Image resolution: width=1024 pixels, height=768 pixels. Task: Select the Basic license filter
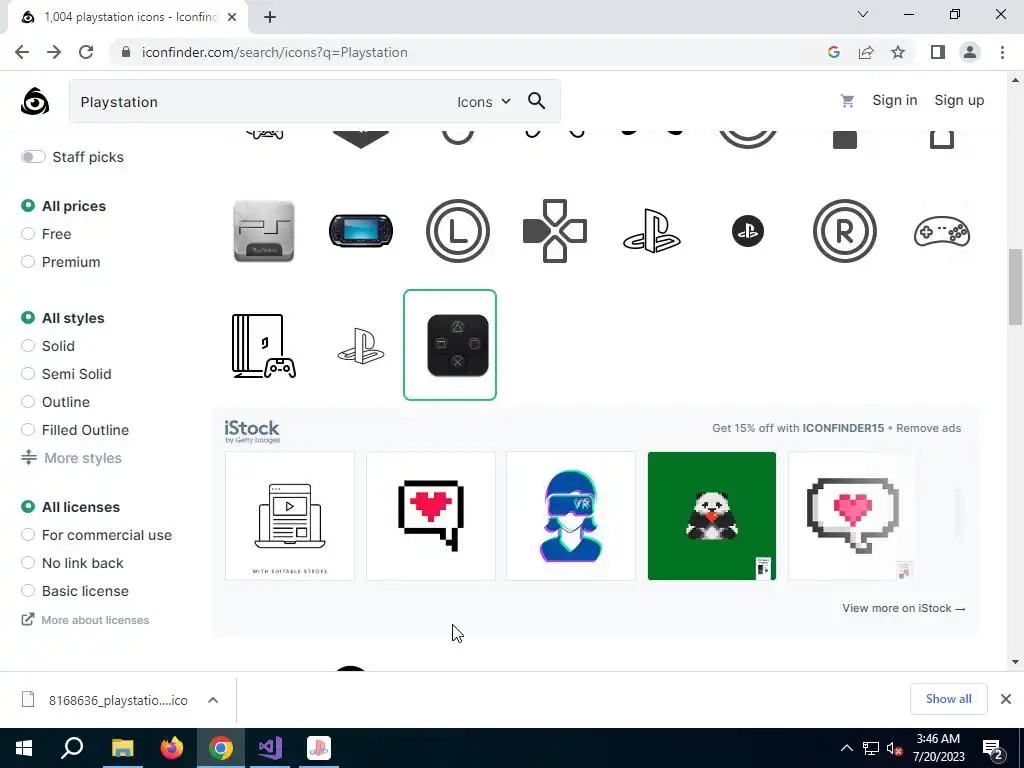[27, 591]
